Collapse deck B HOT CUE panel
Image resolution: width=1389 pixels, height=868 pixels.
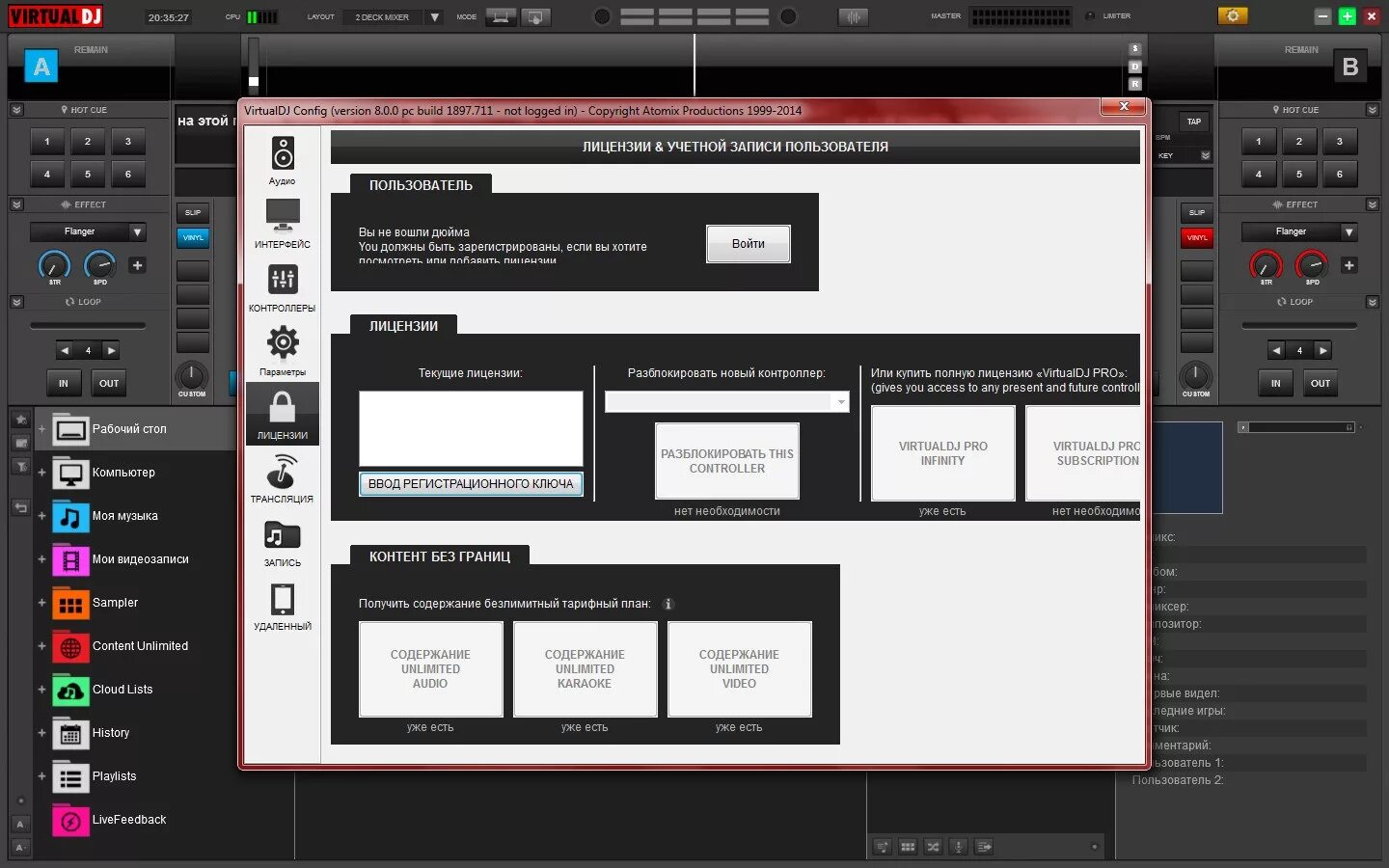pyautogui.click(x=1373, y=110)
